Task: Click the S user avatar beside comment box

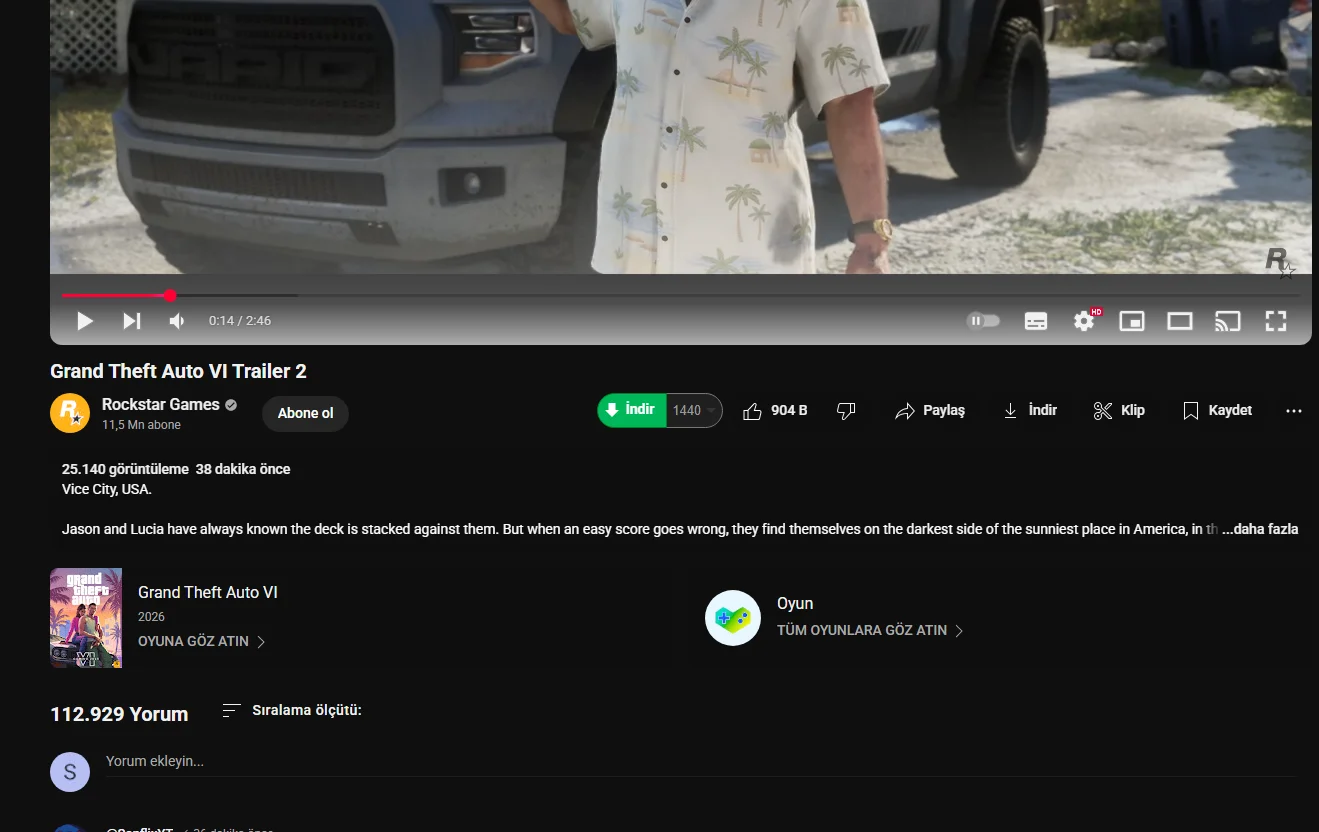Action: [x=70, y=772]
